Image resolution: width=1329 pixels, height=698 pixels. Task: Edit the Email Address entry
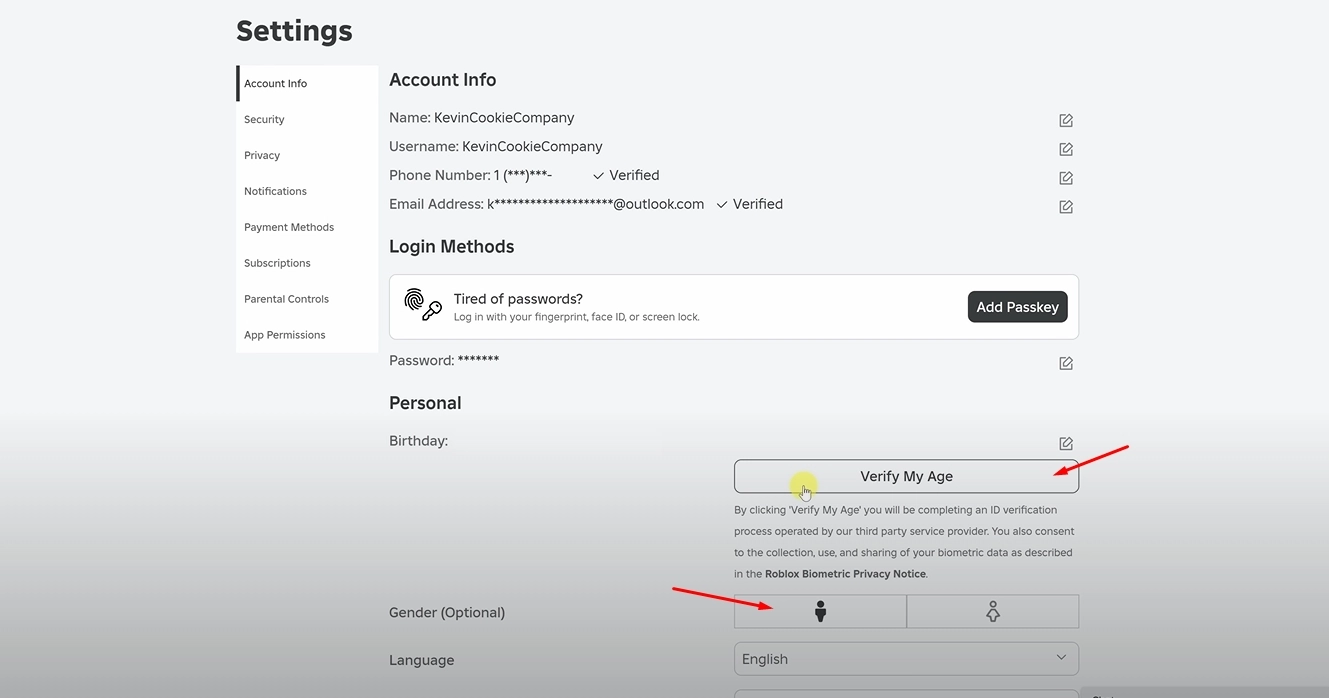coord(1065,206)
